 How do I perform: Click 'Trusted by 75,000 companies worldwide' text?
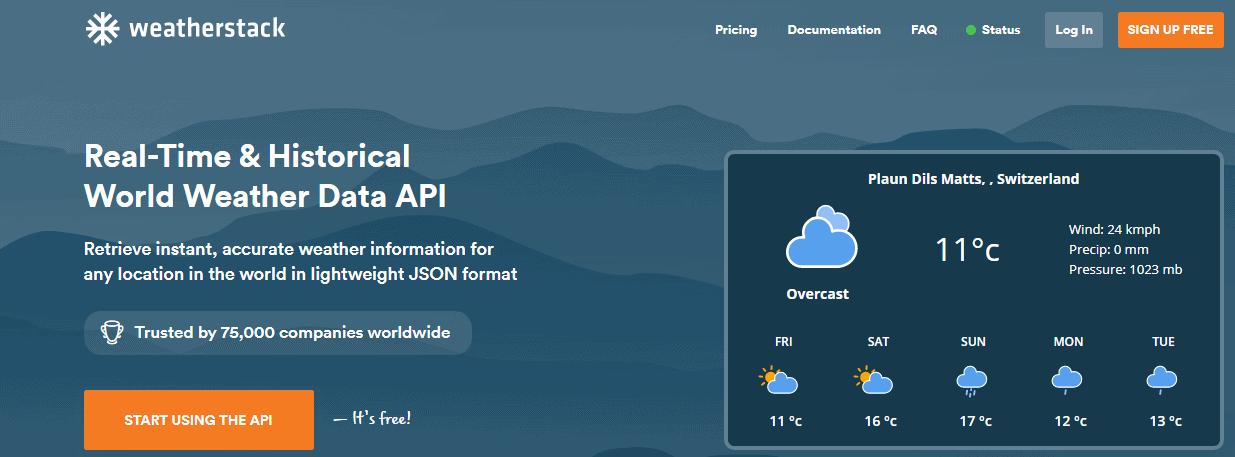pyautogui.click(x=292, y=332)
